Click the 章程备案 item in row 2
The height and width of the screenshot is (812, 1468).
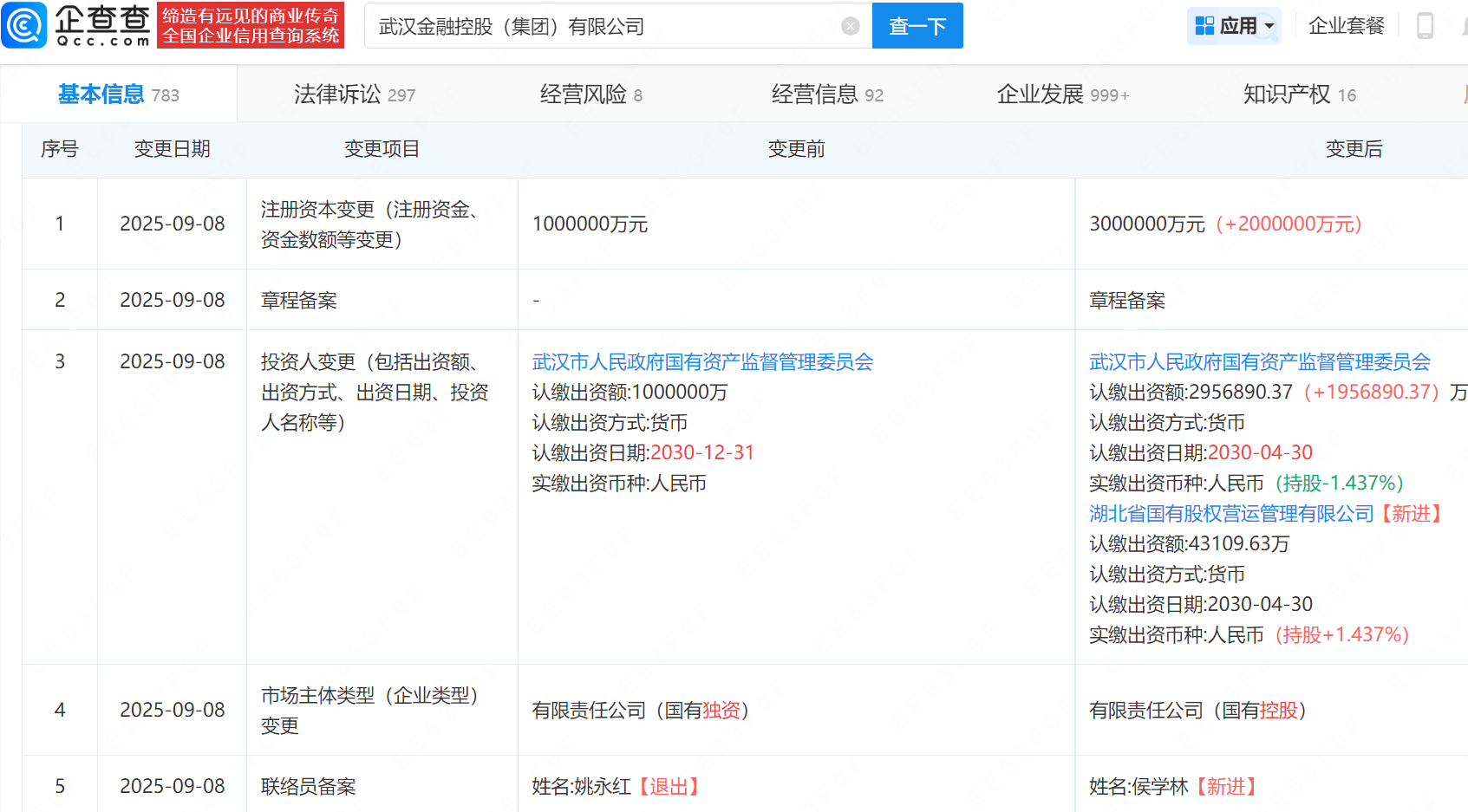(x=299, y=301)
